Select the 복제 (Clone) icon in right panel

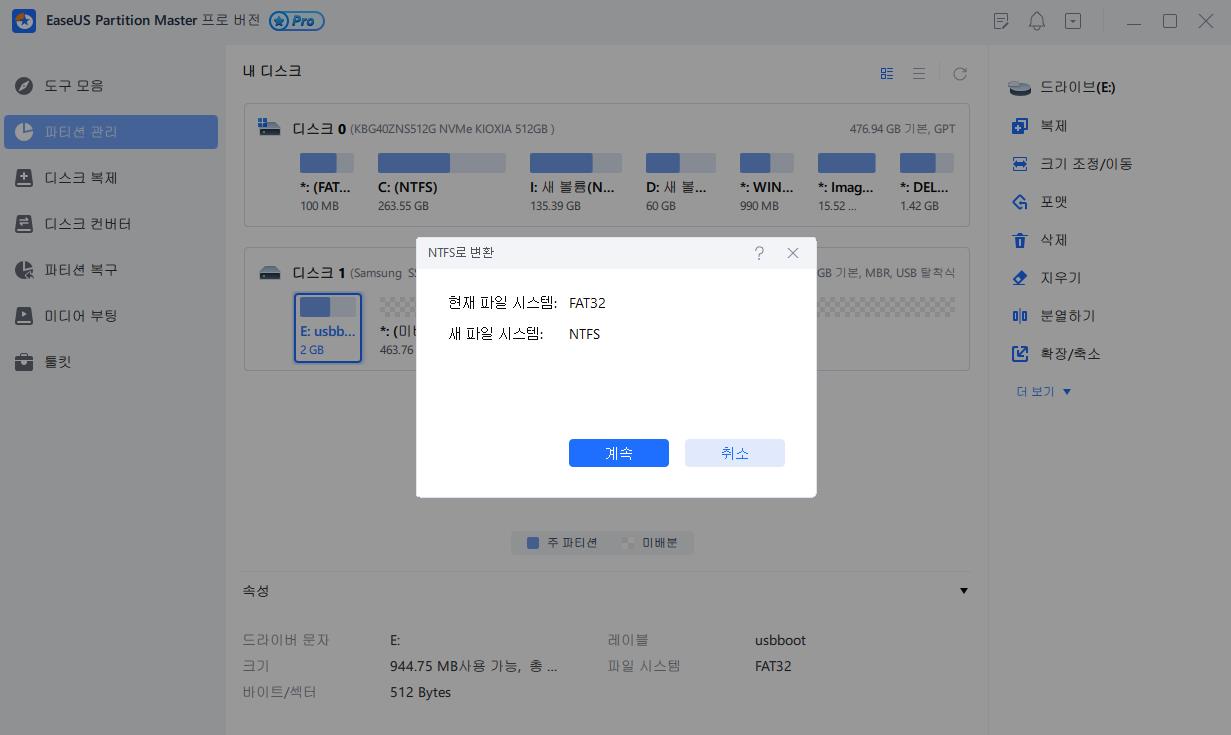1019,125
